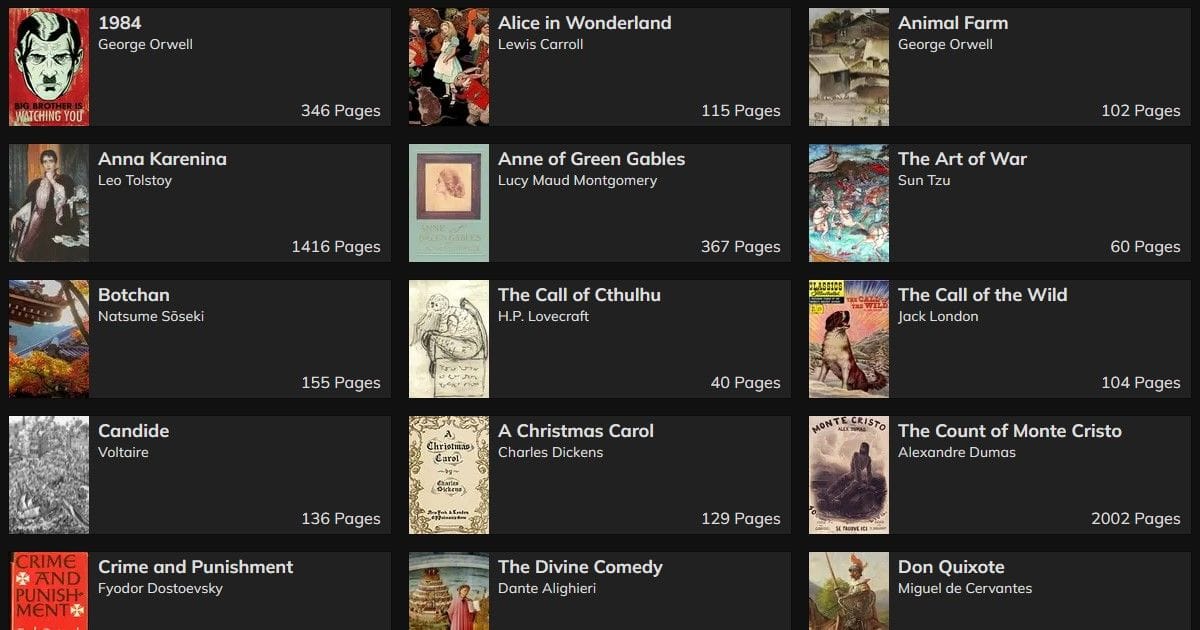Click the Count of Monte Cristo cover
Viewport: 1200px width, 630px height.
click(849, 475)
